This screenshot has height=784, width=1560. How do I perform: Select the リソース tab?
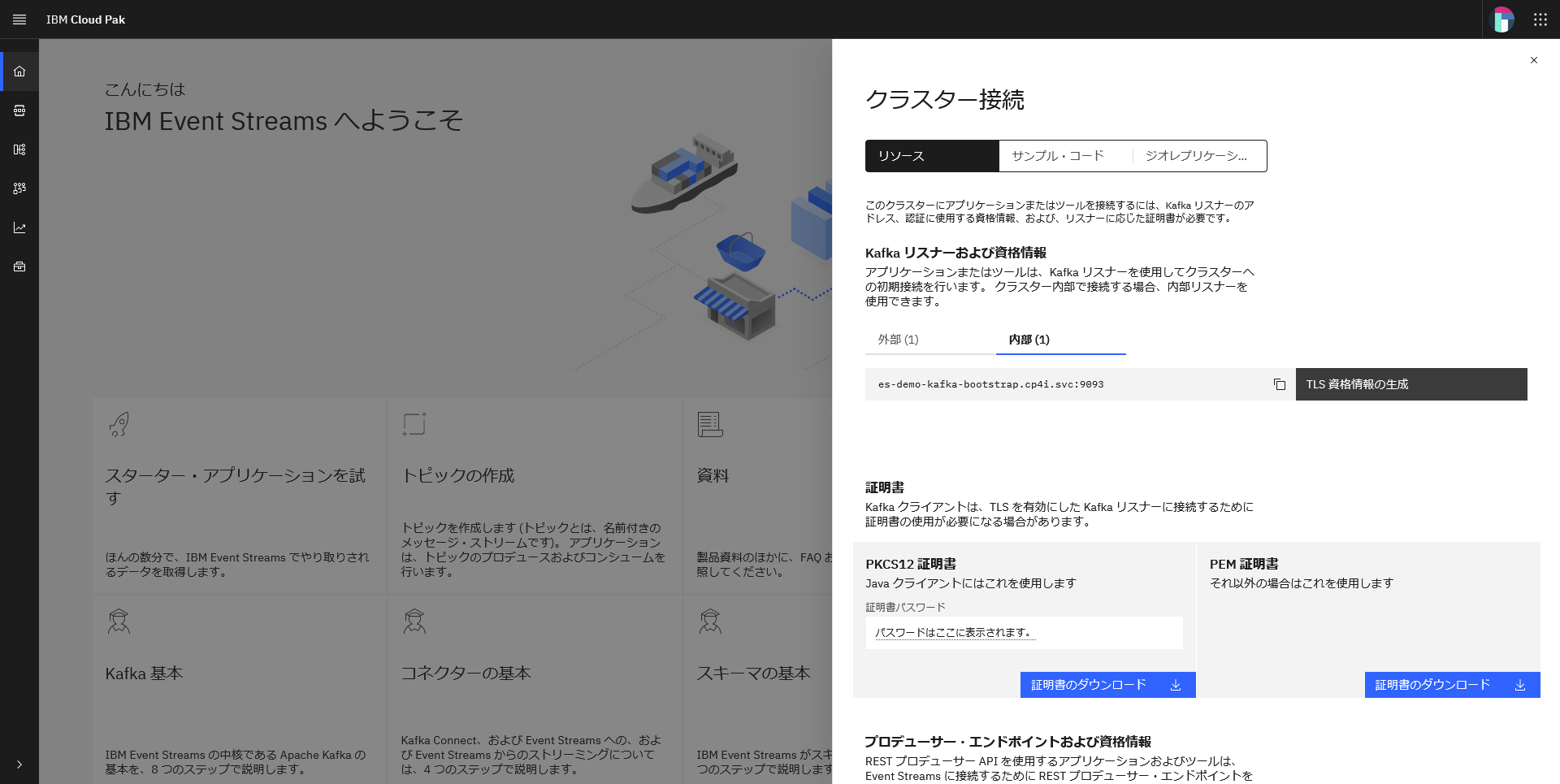932,156
